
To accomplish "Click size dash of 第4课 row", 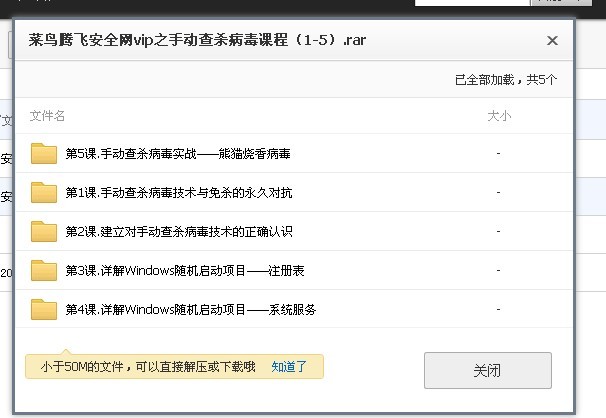I will (499, 309).
